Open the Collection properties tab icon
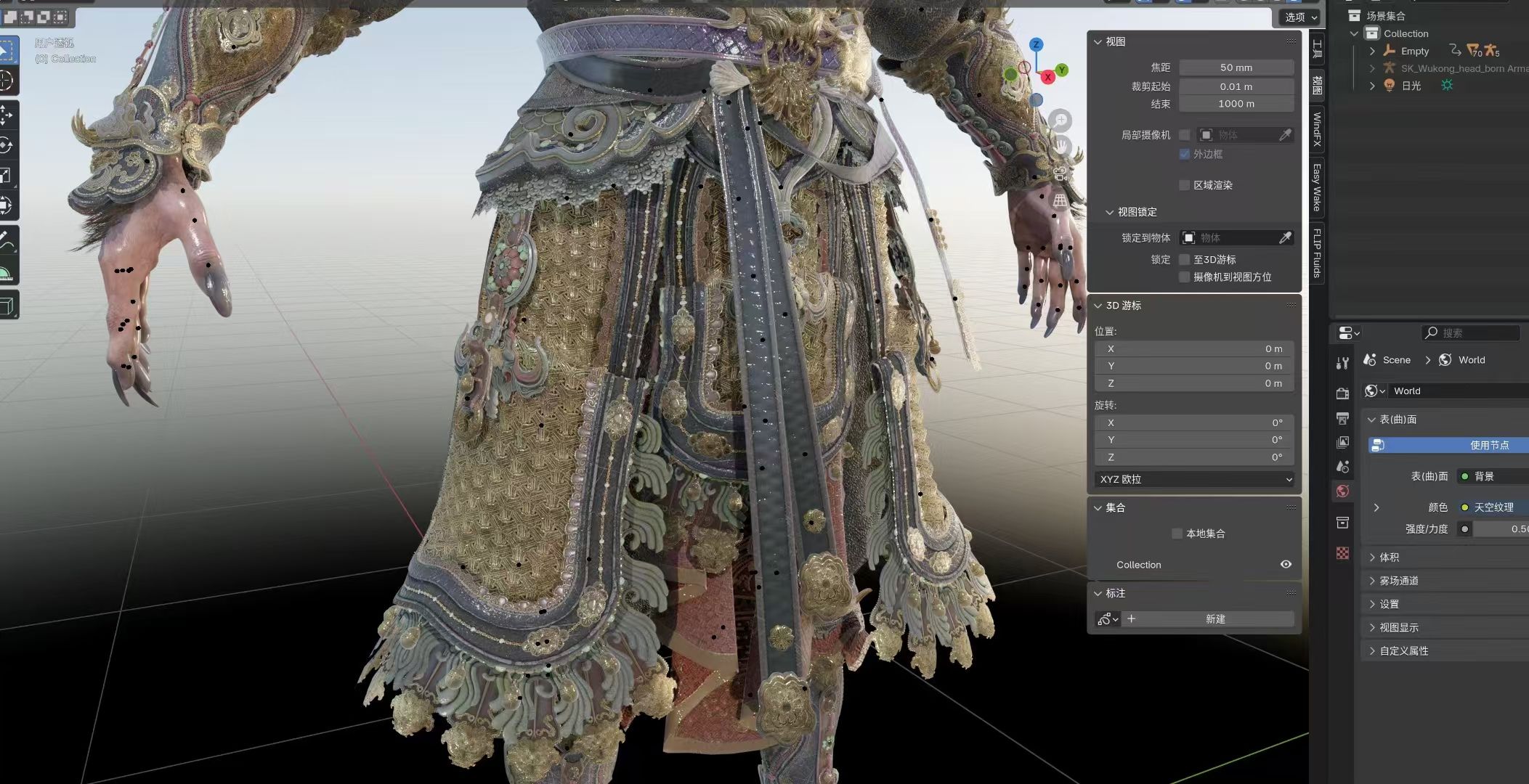The height and width of the screenshot is (784, 1529). point(1342,522)
